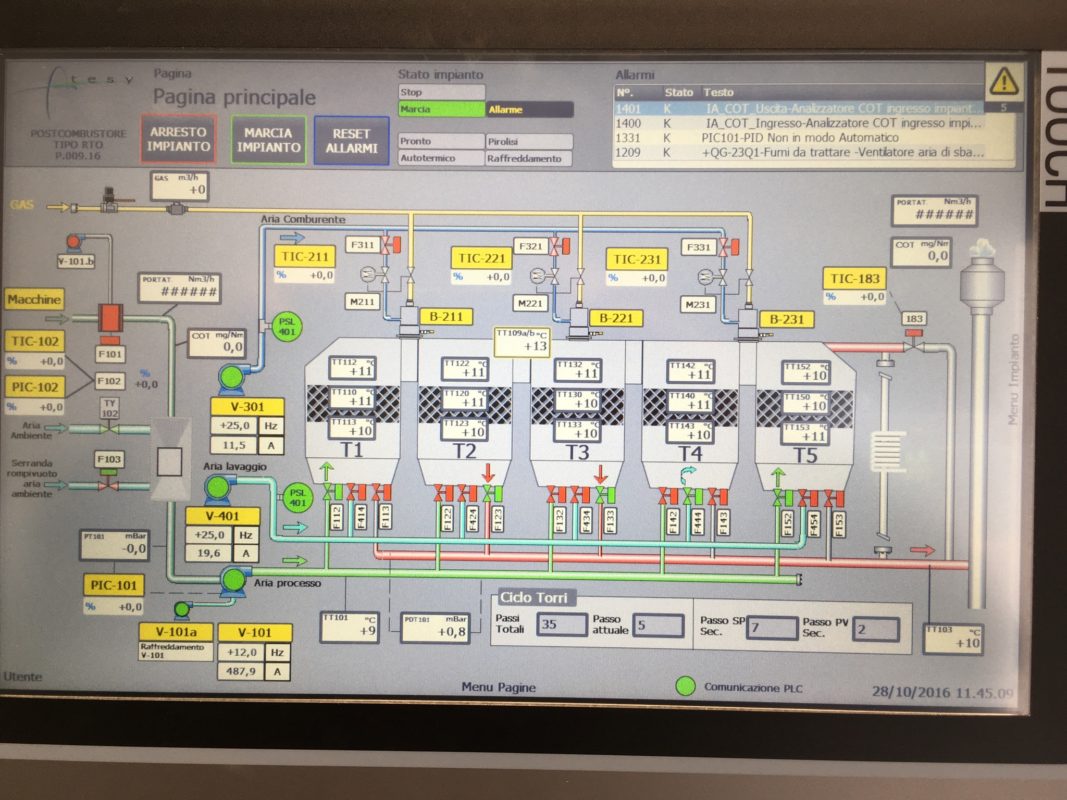The width and height of the screenshot is (1067, 800).
Task: Open the yellow alarm warning triangle
Action: click(1004, 82)
